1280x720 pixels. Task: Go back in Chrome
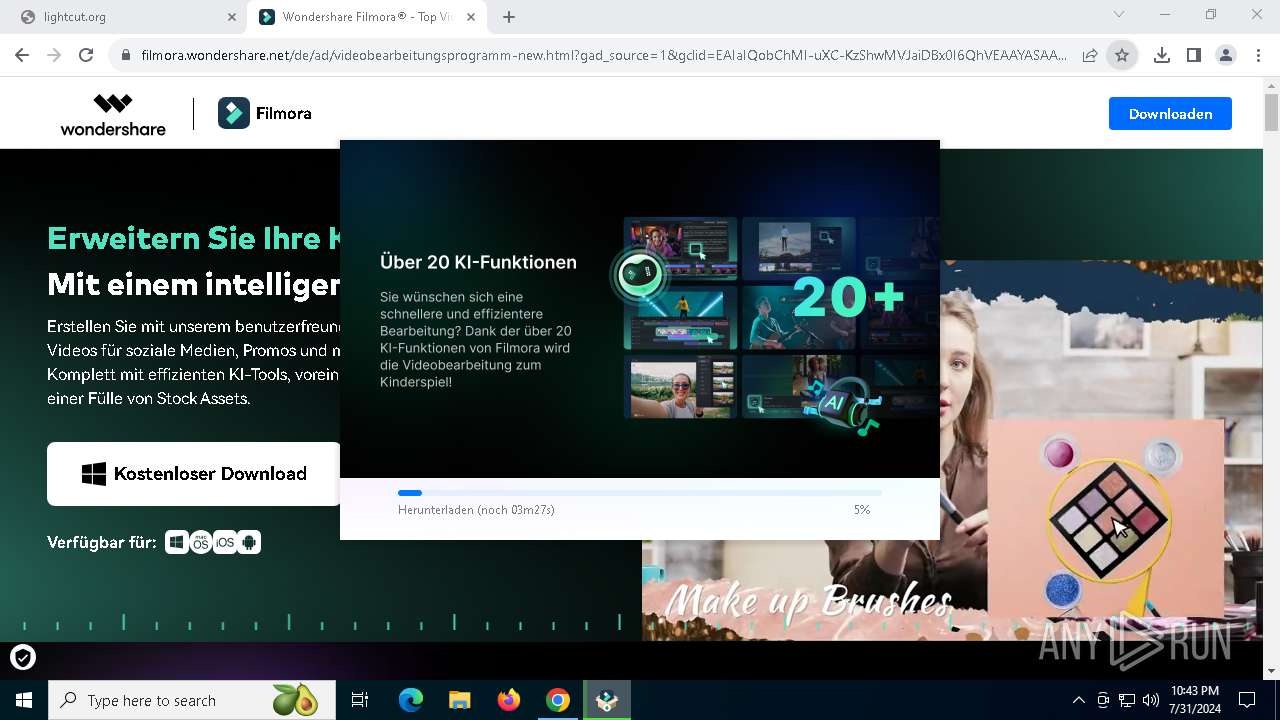coord(22,55)
